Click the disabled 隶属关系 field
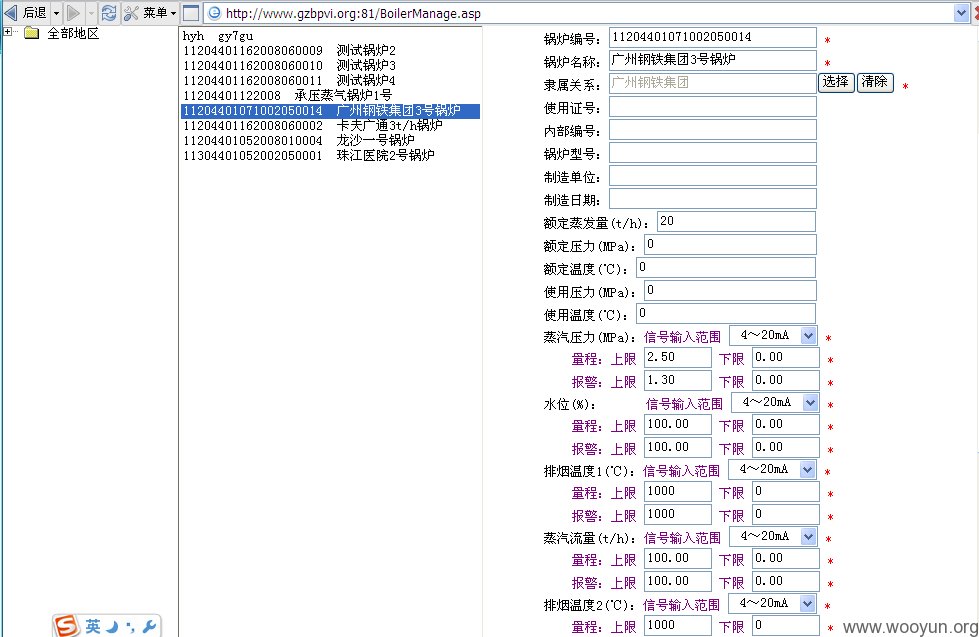This screenshot has width=979, height=637. point(712,83)
